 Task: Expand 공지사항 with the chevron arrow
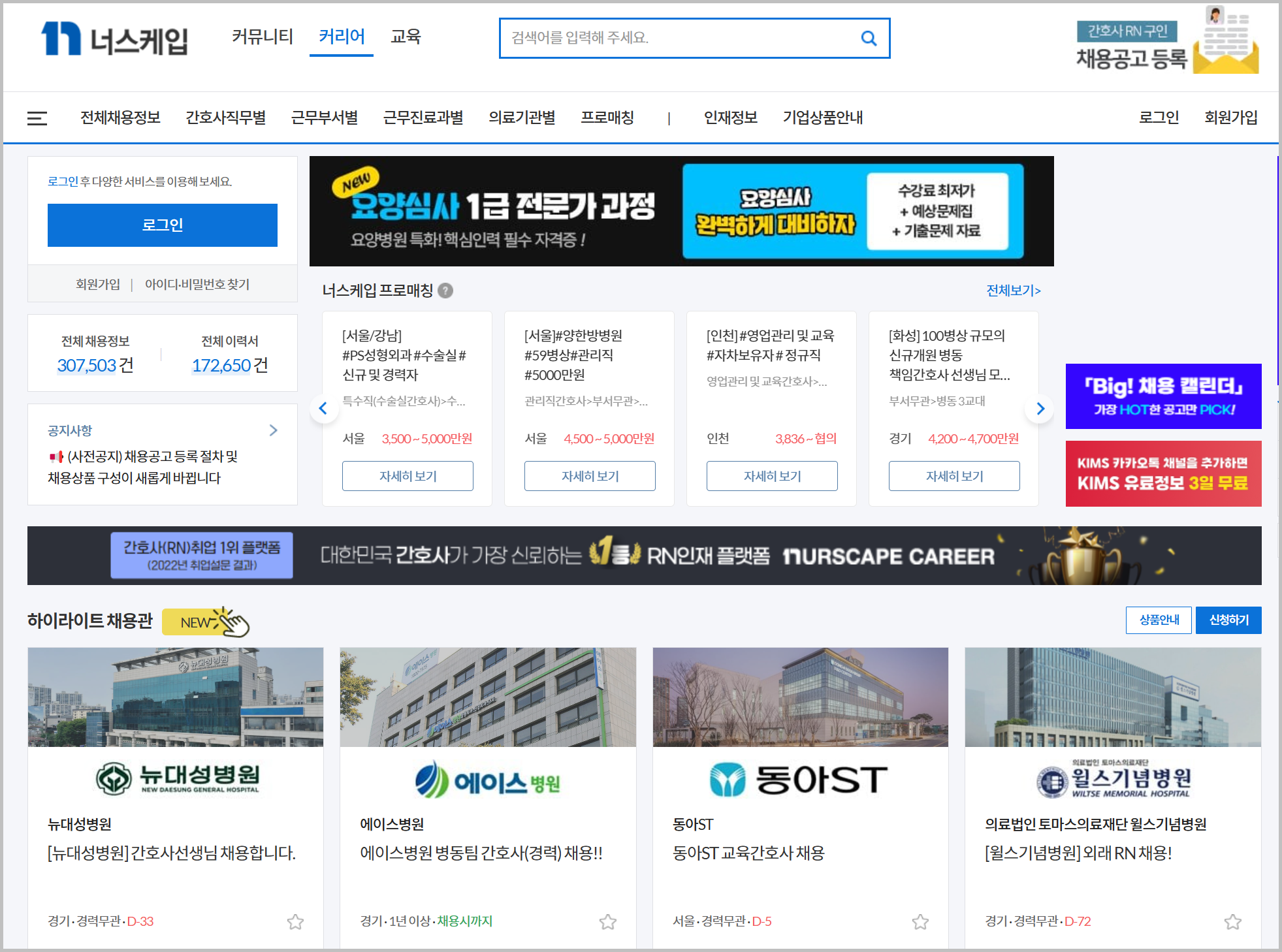pyautogui.click(x=274, y=430)
